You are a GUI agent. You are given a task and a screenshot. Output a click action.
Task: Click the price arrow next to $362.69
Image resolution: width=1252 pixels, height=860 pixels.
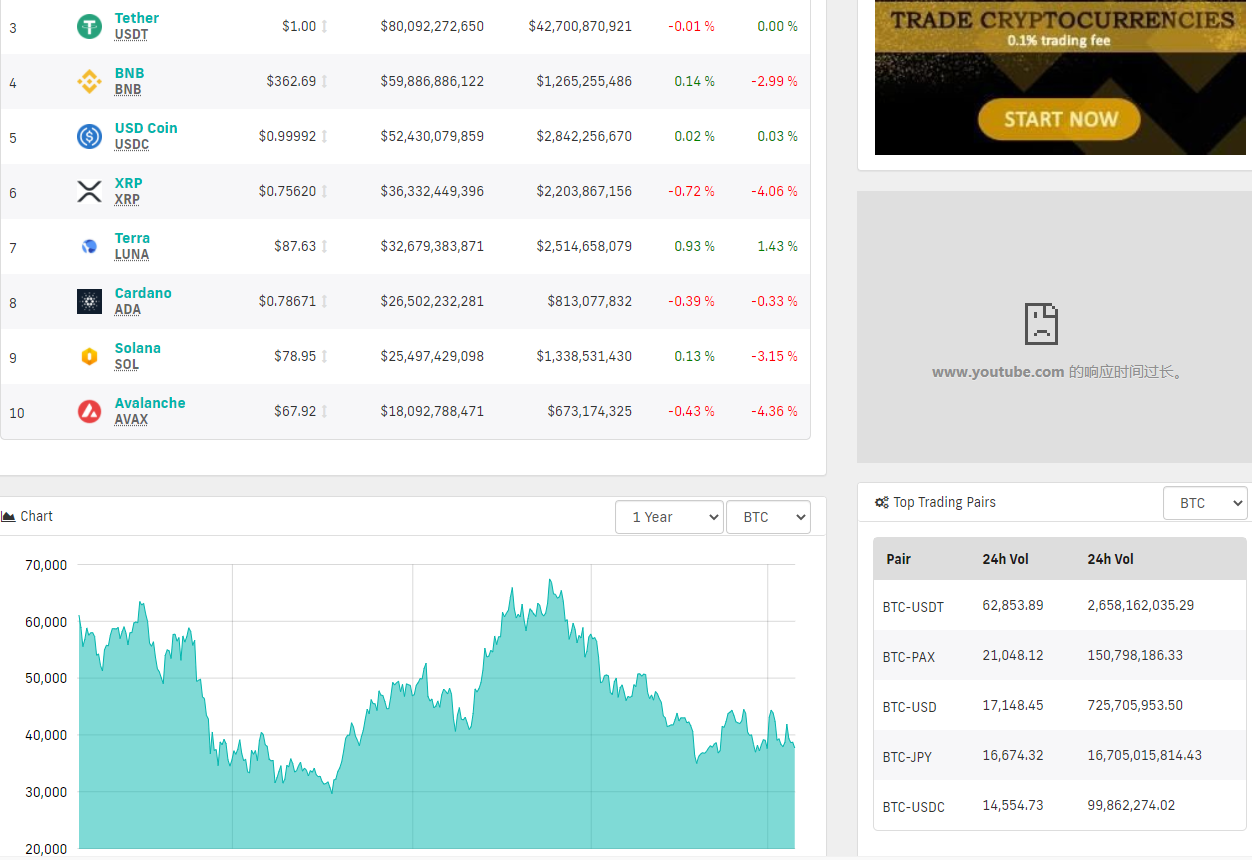324,81
